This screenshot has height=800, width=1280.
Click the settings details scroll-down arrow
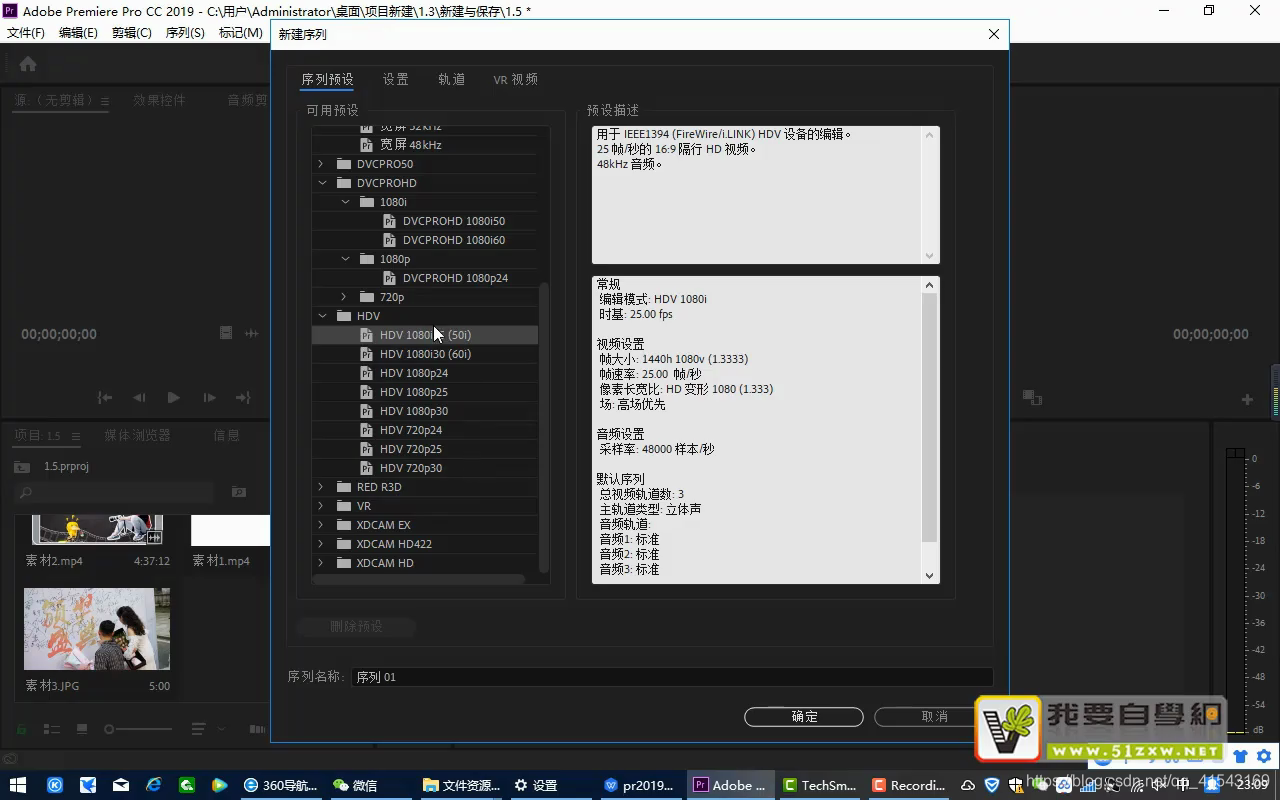point(929,575)
